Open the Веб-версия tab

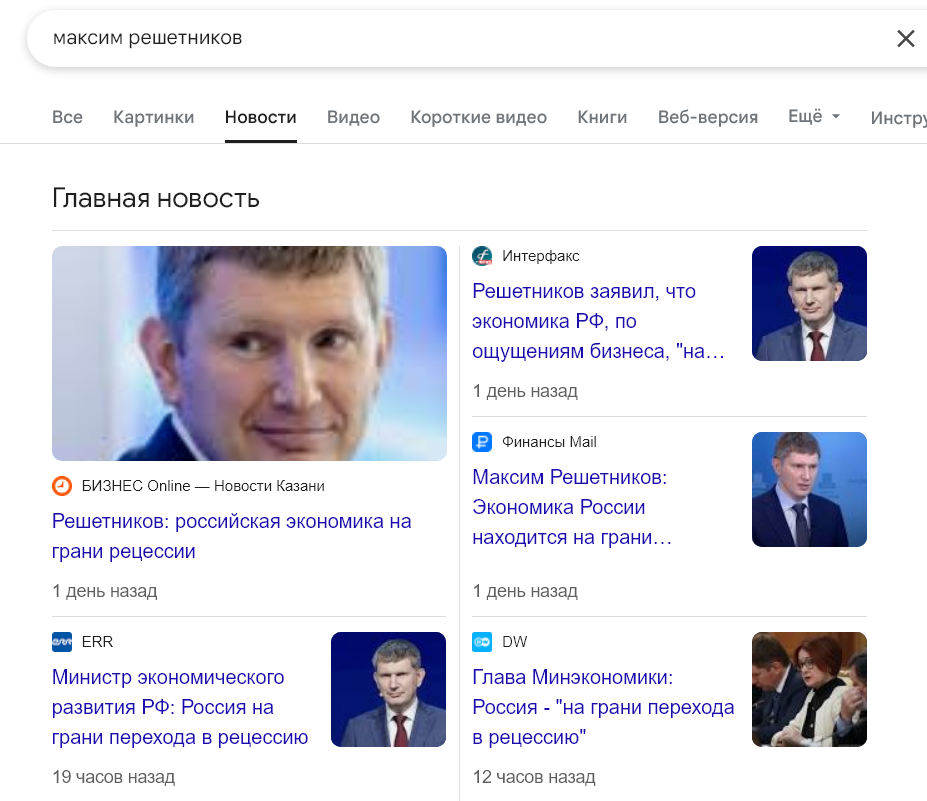tap(708, 117)
